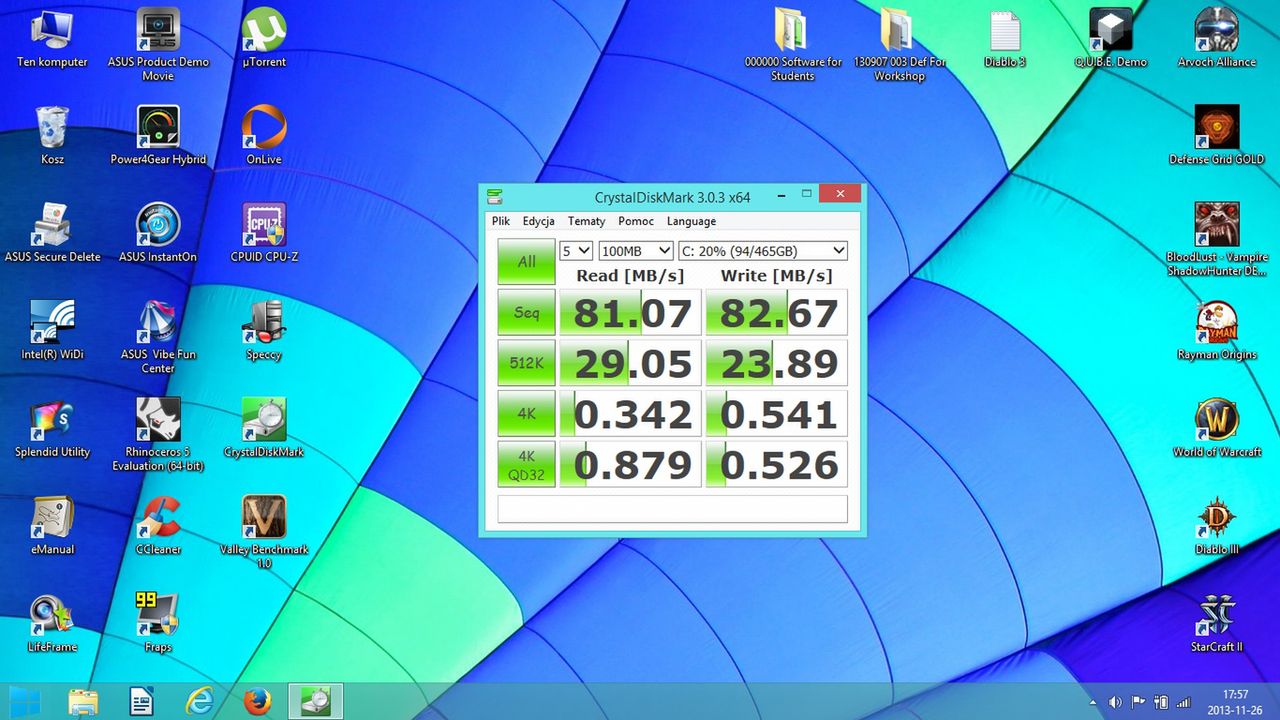Open the C: drive selection dropdown

click(x=763, y=251)
